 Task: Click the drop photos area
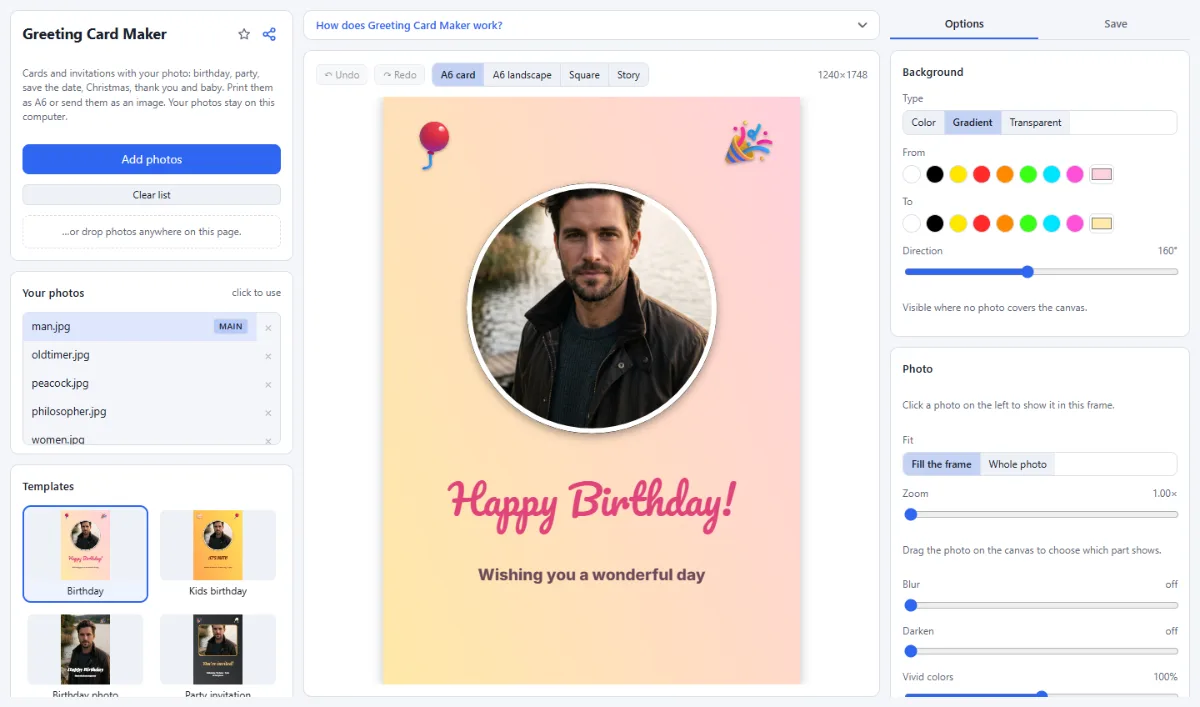coord(151,232)
